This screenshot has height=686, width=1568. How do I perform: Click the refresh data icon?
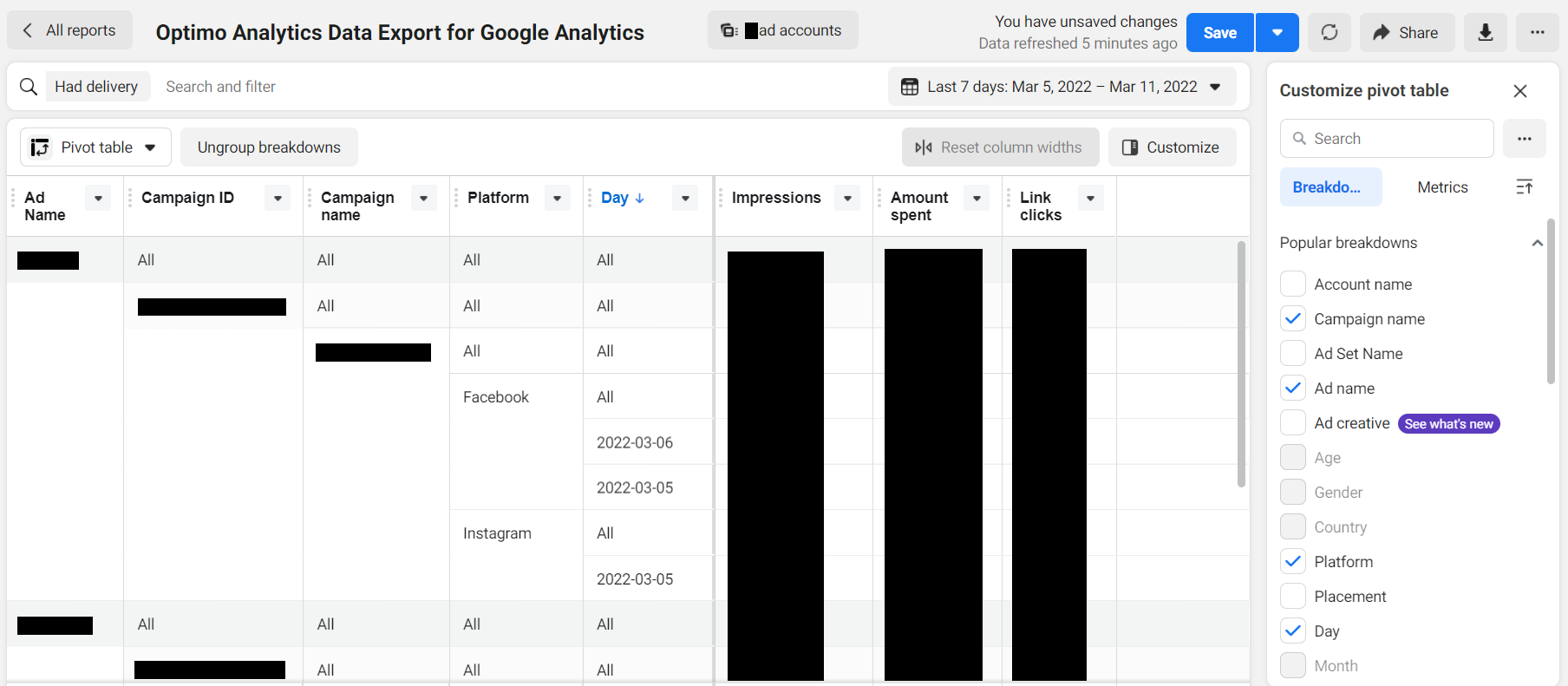[x=1329, y=32]
